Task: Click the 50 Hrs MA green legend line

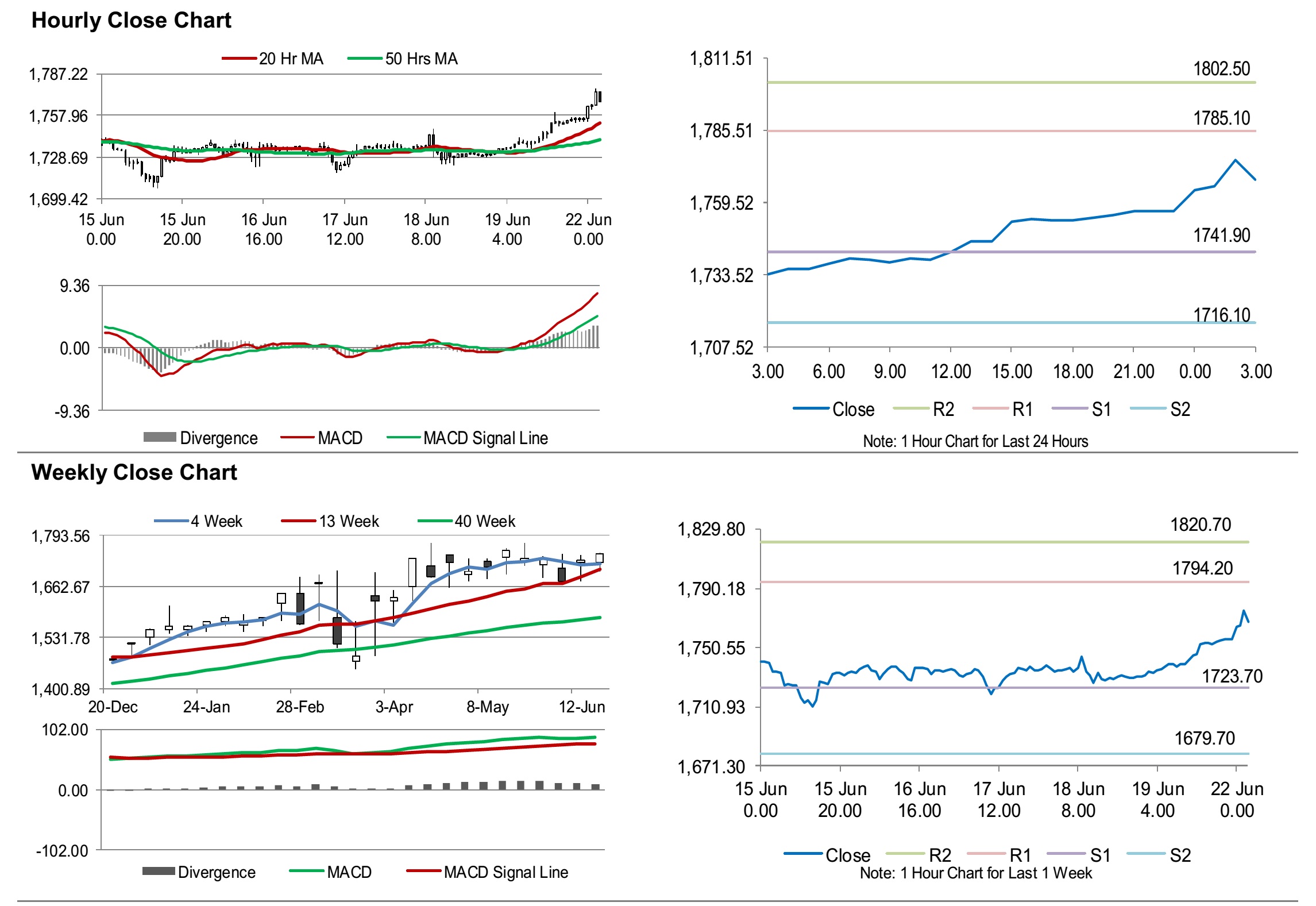Action: (365, 59)
